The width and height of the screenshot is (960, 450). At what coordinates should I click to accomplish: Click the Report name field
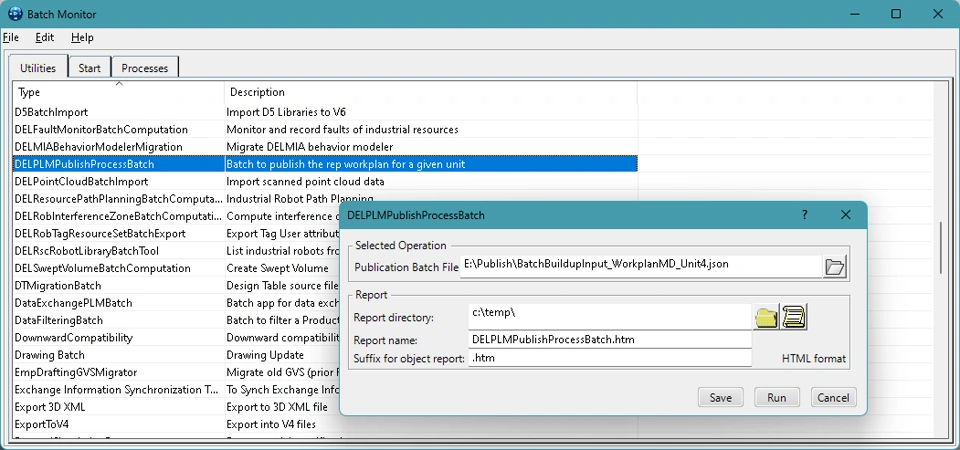click(610, 340)
